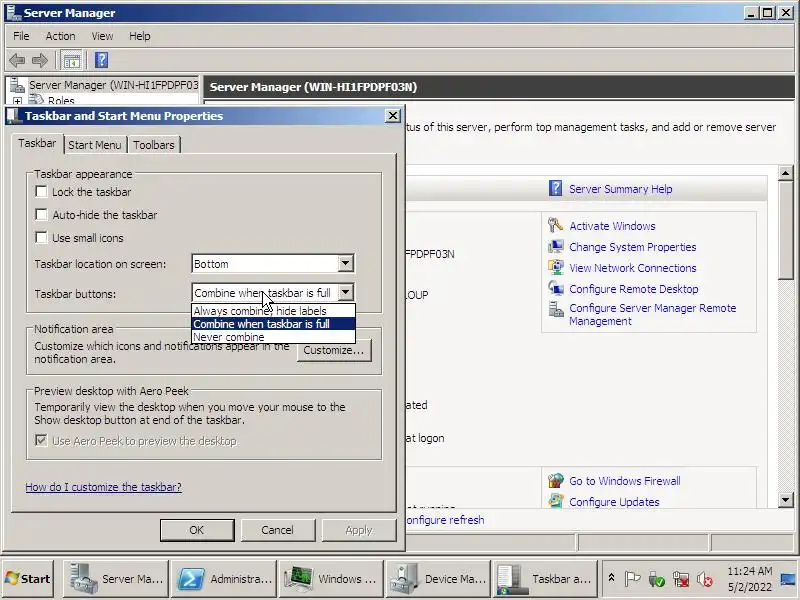The image size is (800, 600).
Task: Click the Device Manager taskbar icon
Action: 406,579
